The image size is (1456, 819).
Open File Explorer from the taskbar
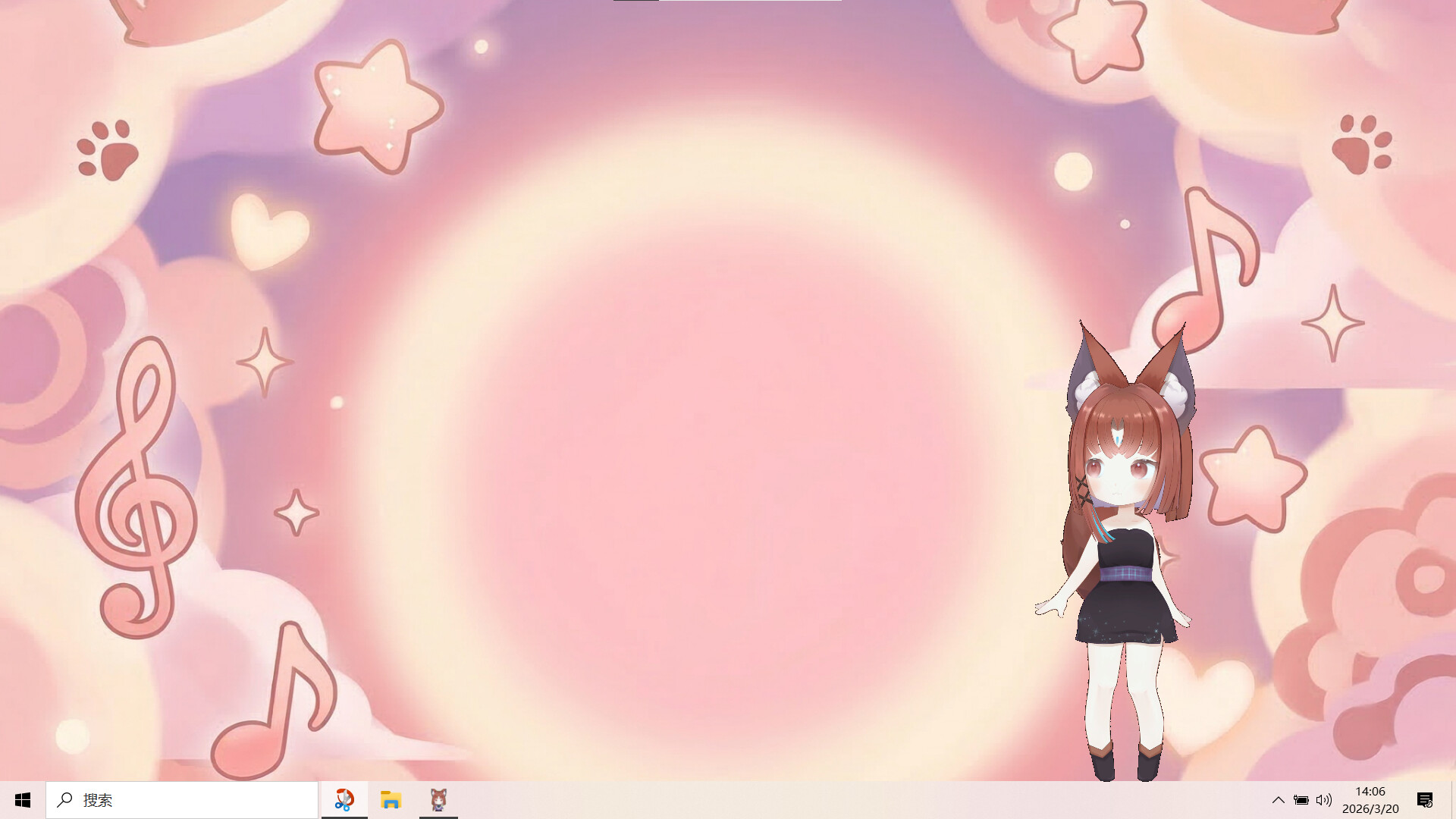(391, 800)
